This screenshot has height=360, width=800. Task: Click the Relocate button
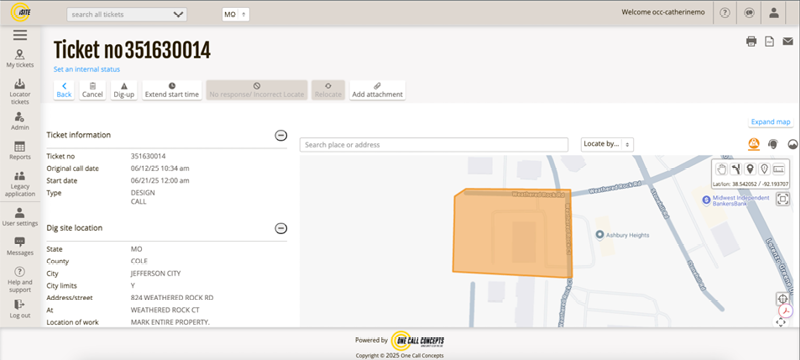coord(328,90)
